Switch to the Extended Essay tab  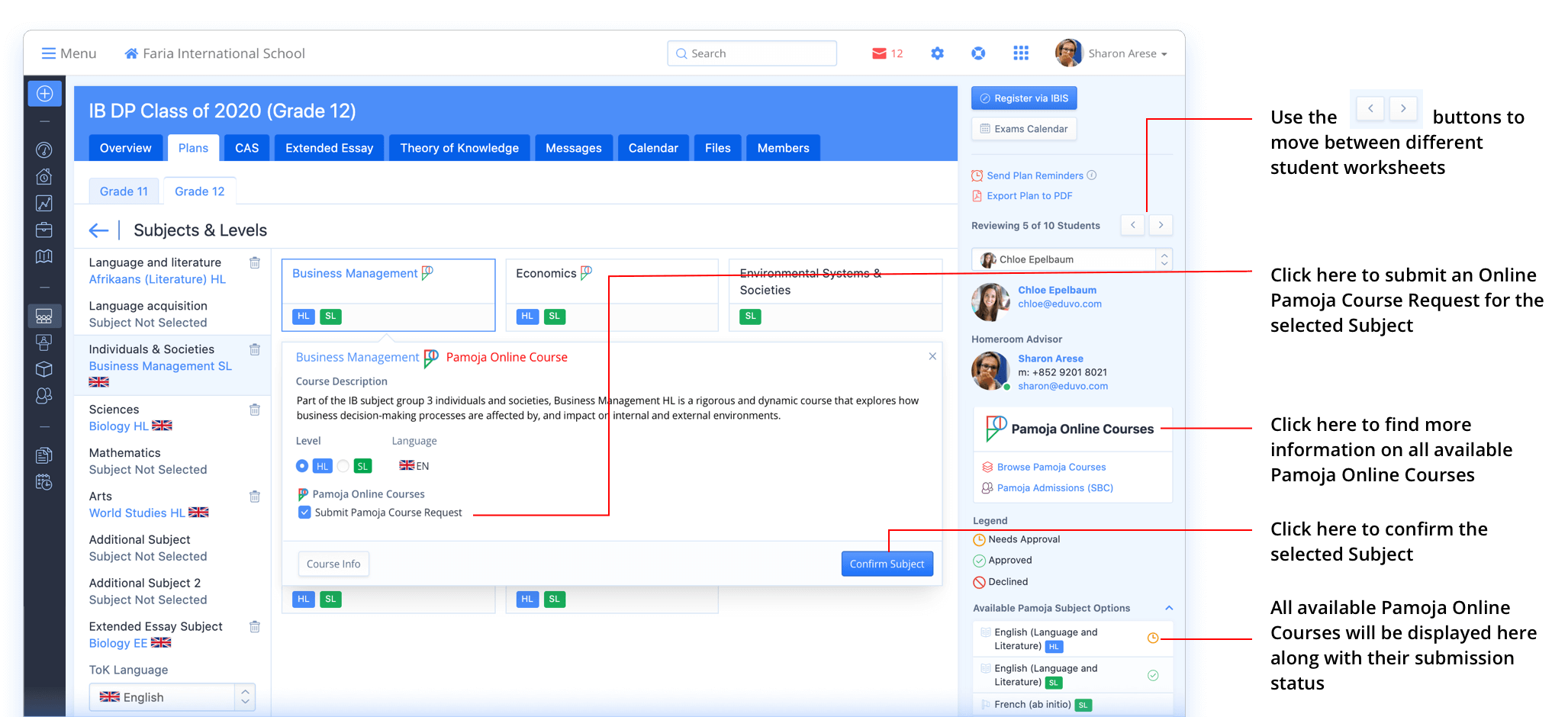click(329, 148)
